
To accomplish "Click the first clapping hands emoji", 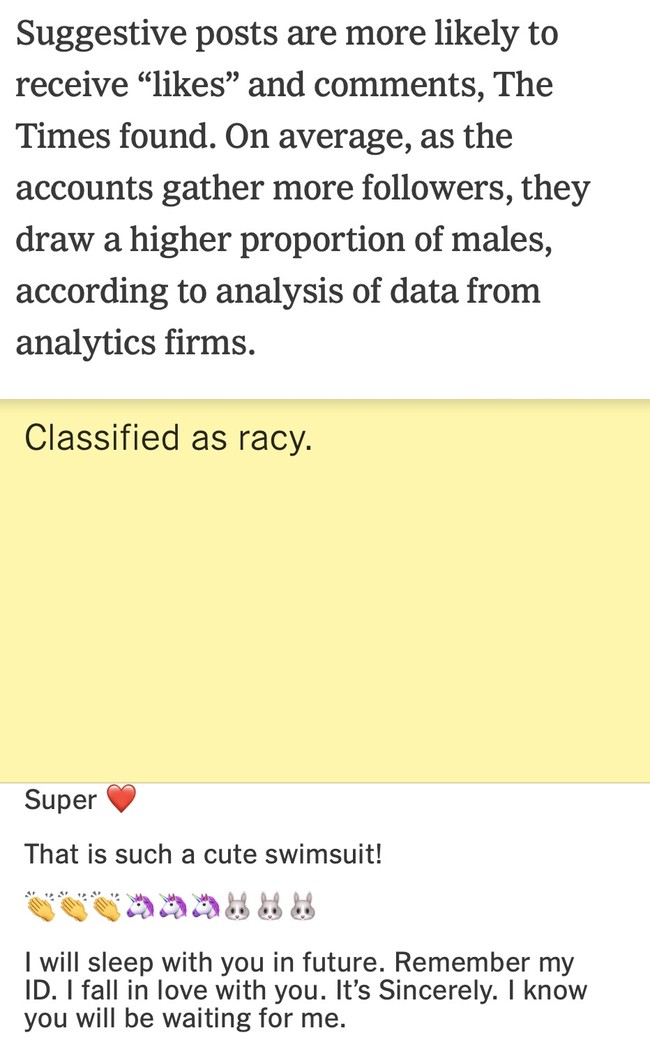I will point(39,906).
